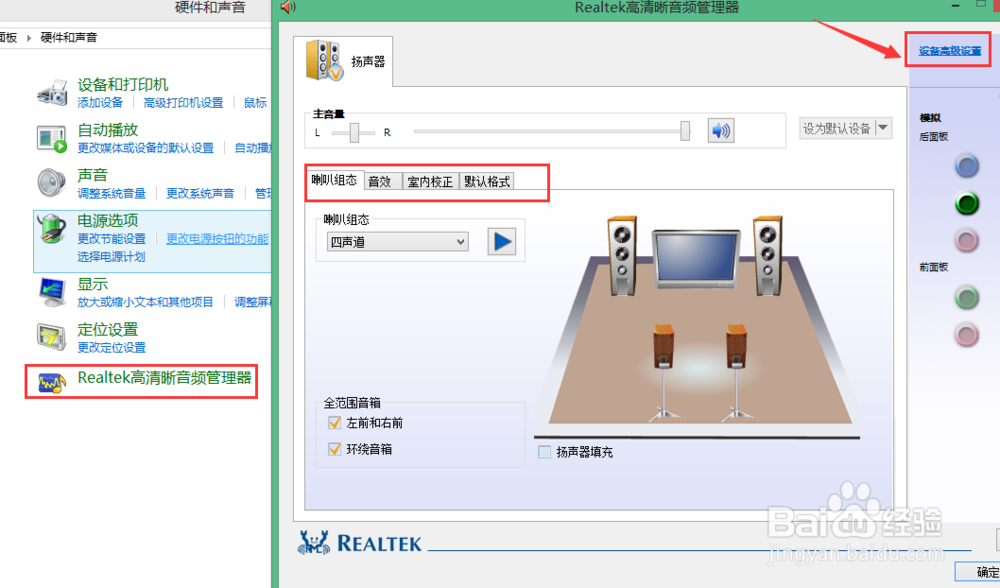Click the pink rear panel audio jack
Screen dimensions: 1000x588
967,240
